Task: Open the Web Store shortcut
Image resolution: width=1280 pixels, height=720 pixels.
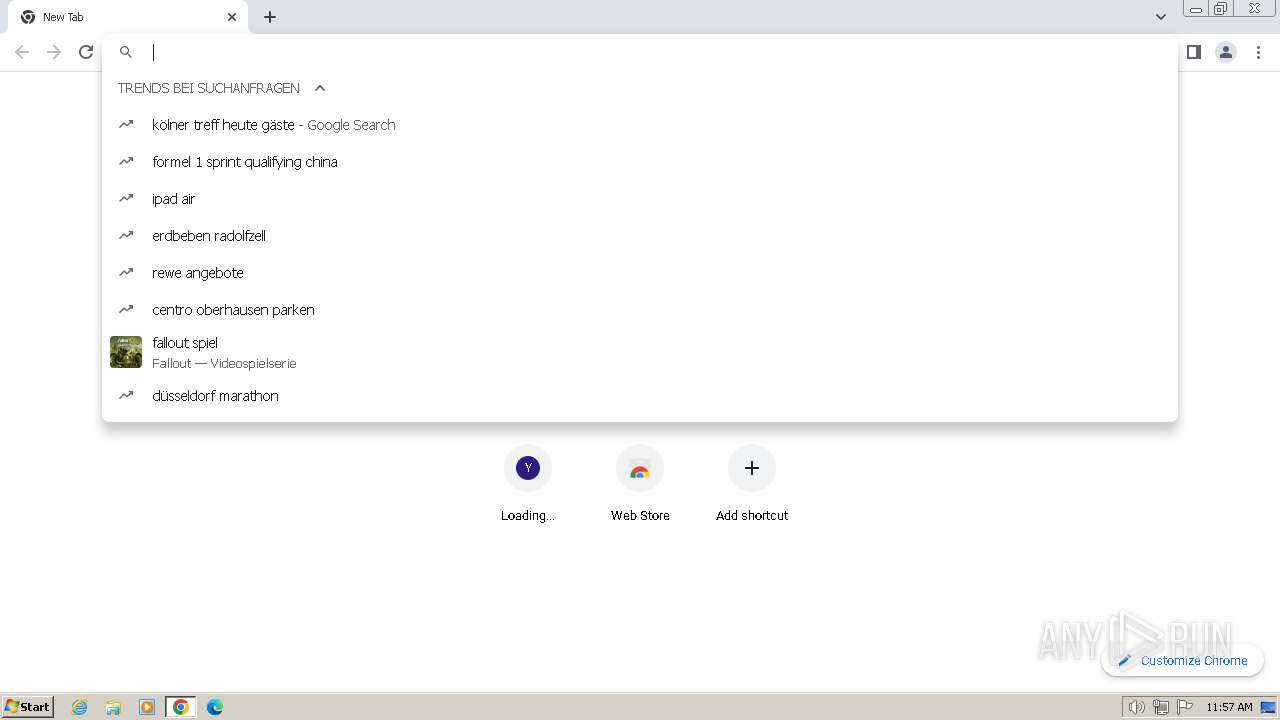Action: (640, 484)
